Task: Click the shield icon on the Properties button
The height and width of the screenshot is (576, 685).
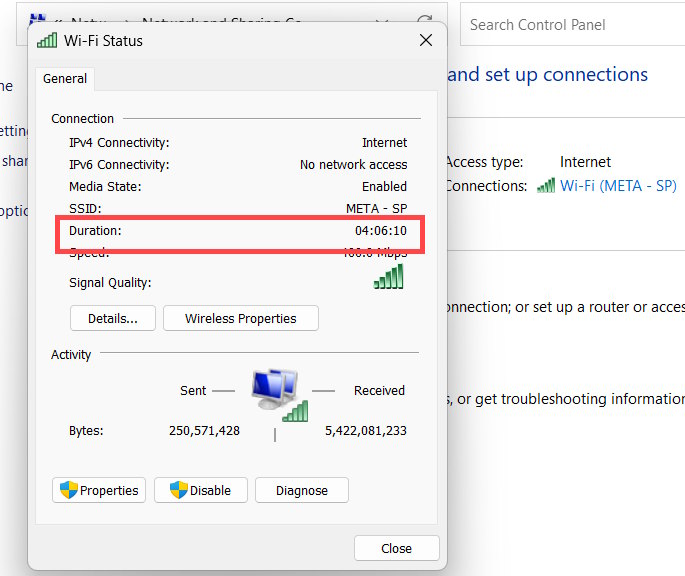Action: pos(68,490)
